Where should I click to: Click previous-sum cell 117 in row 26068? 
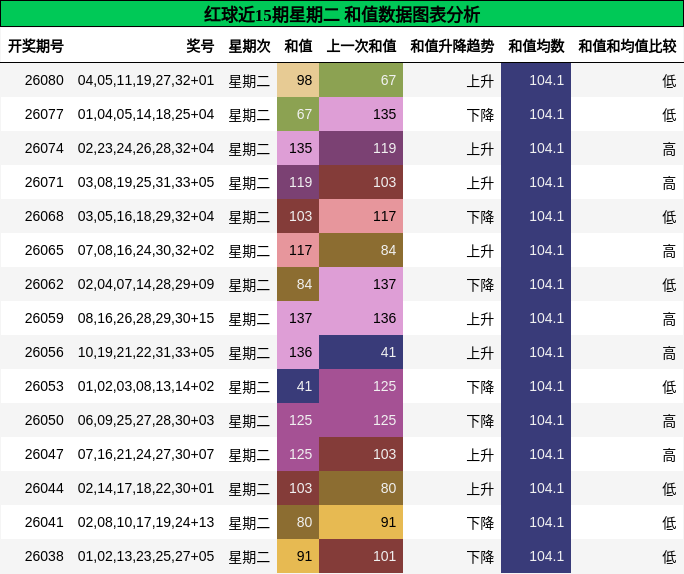tap(361, 216)
